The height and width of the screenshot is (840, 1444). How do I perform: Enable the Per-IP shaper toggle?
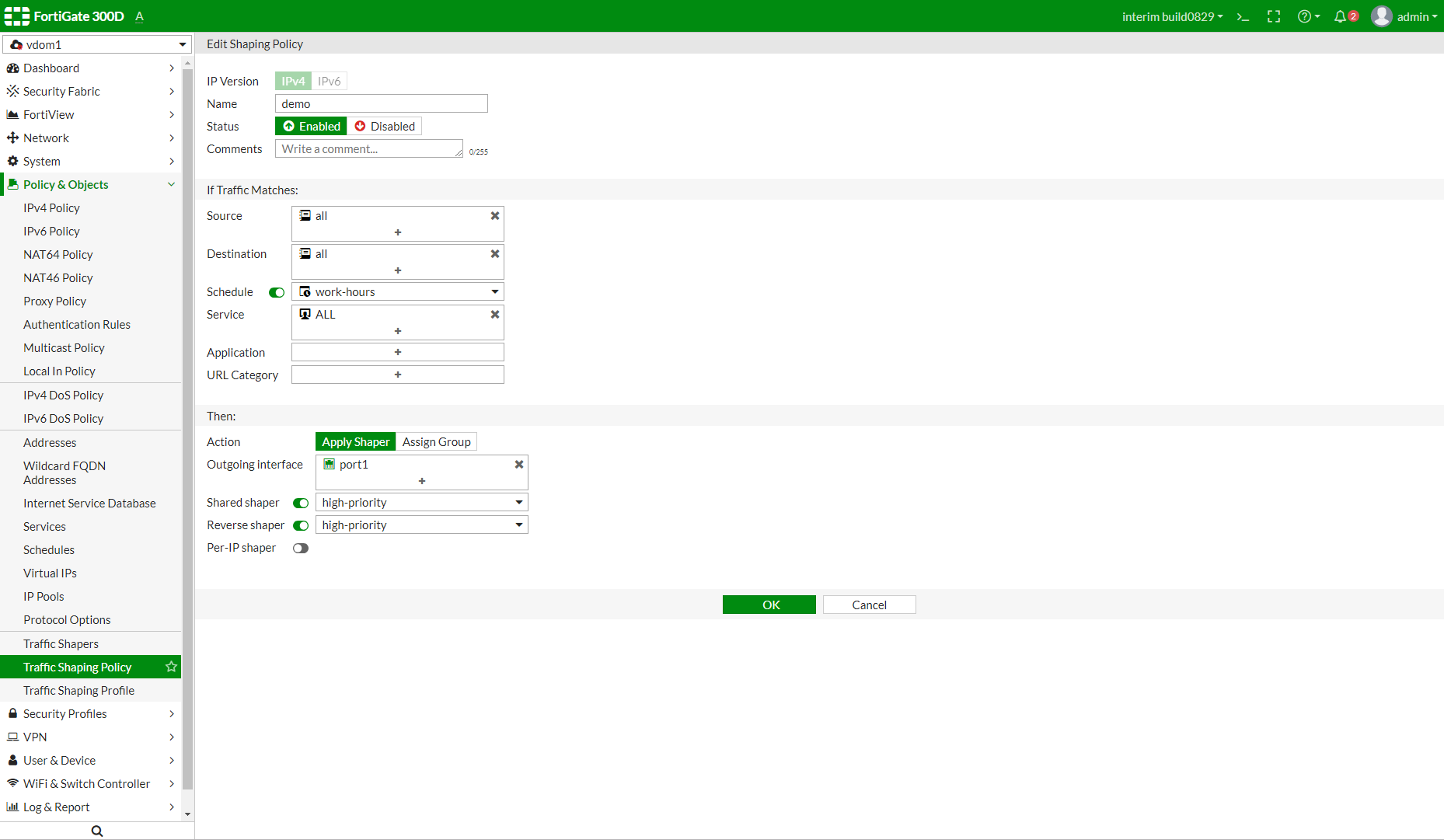301,548
